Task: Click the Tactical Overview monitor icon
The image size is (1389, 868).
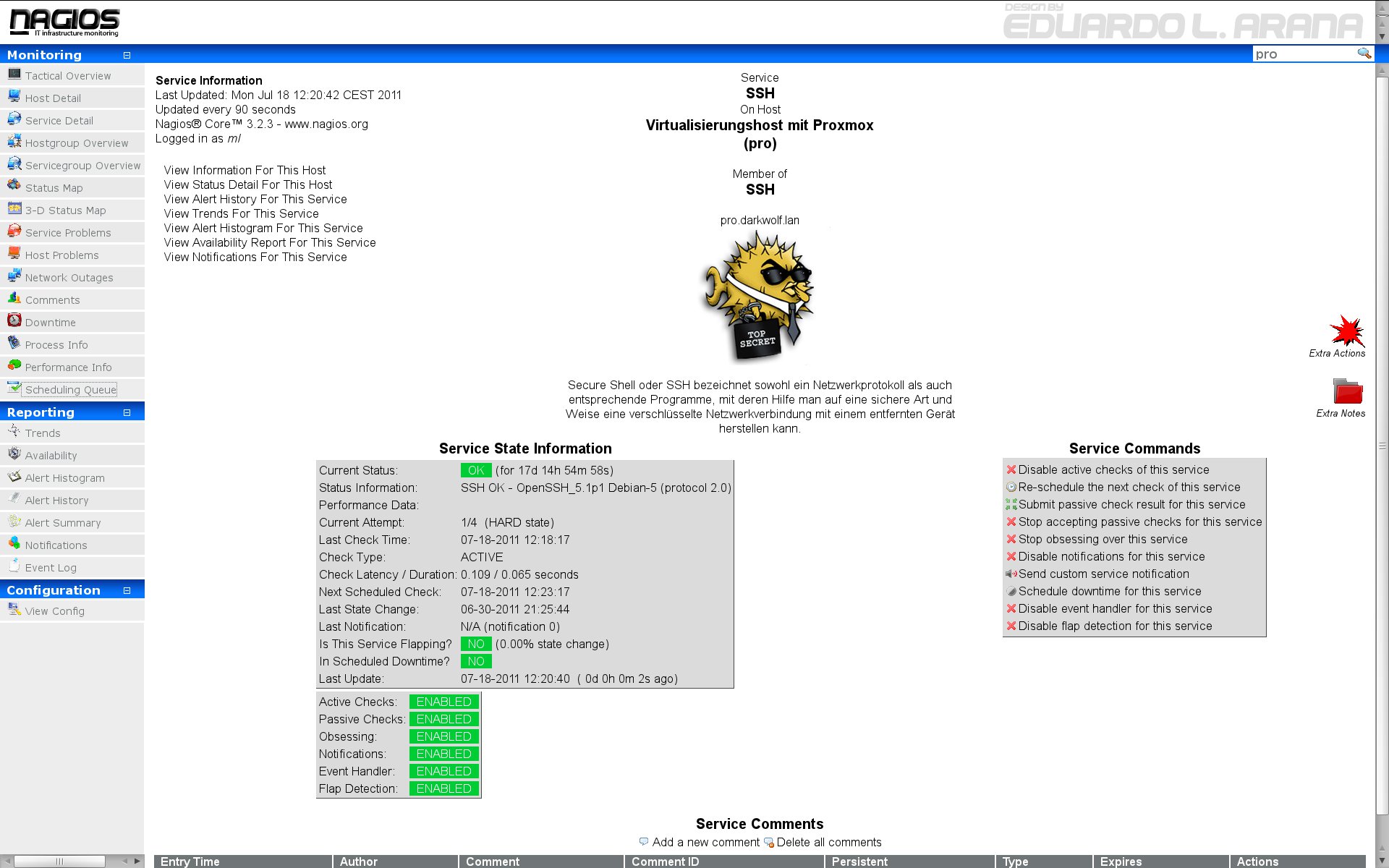Action: click(x=14, y=74)
